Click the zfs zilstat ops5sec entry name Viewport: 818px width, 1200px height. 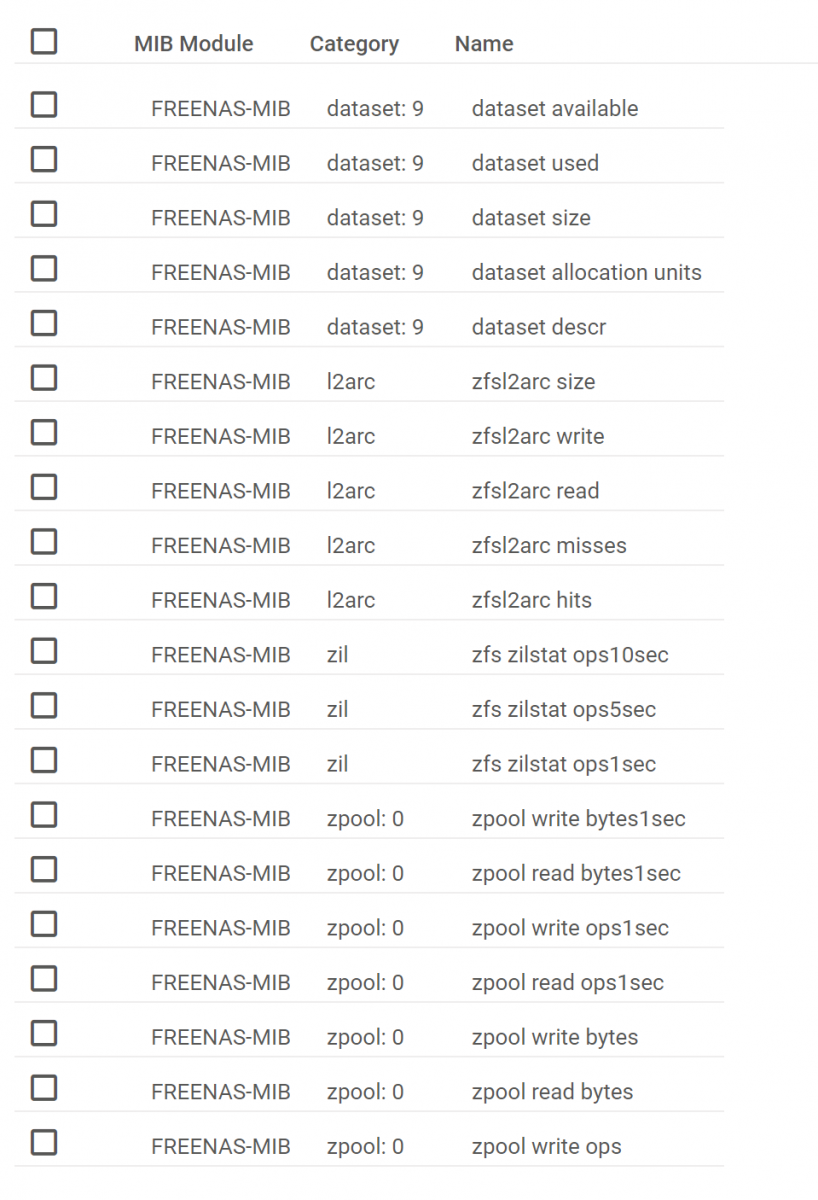[564, 710]
